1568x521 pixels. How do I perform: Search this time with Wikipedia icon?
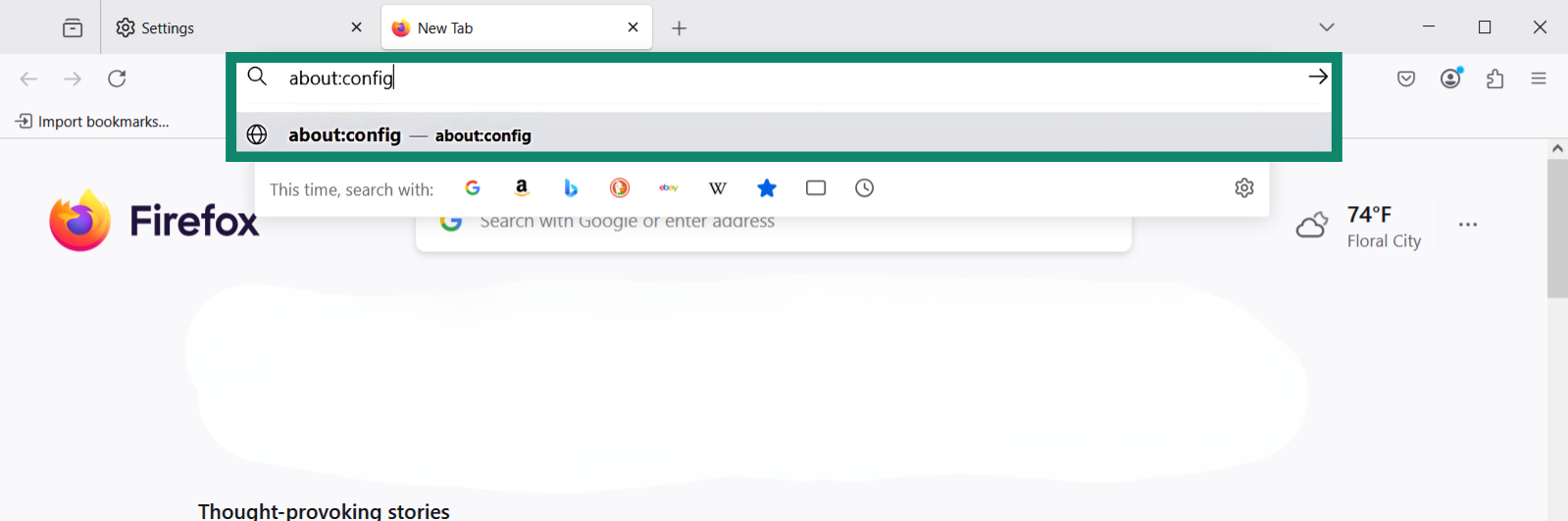click(x=718, y=188)
